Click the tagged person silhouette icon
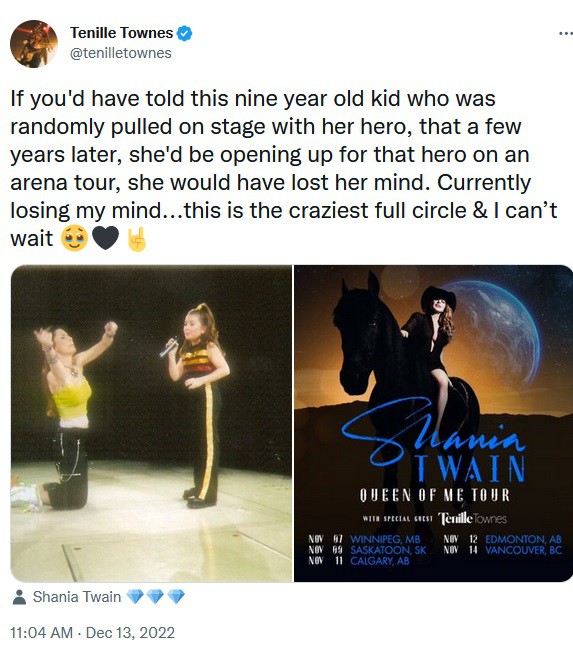Image resolution: width=573 pixels, height=651 pixels. (x=19, y=597)
